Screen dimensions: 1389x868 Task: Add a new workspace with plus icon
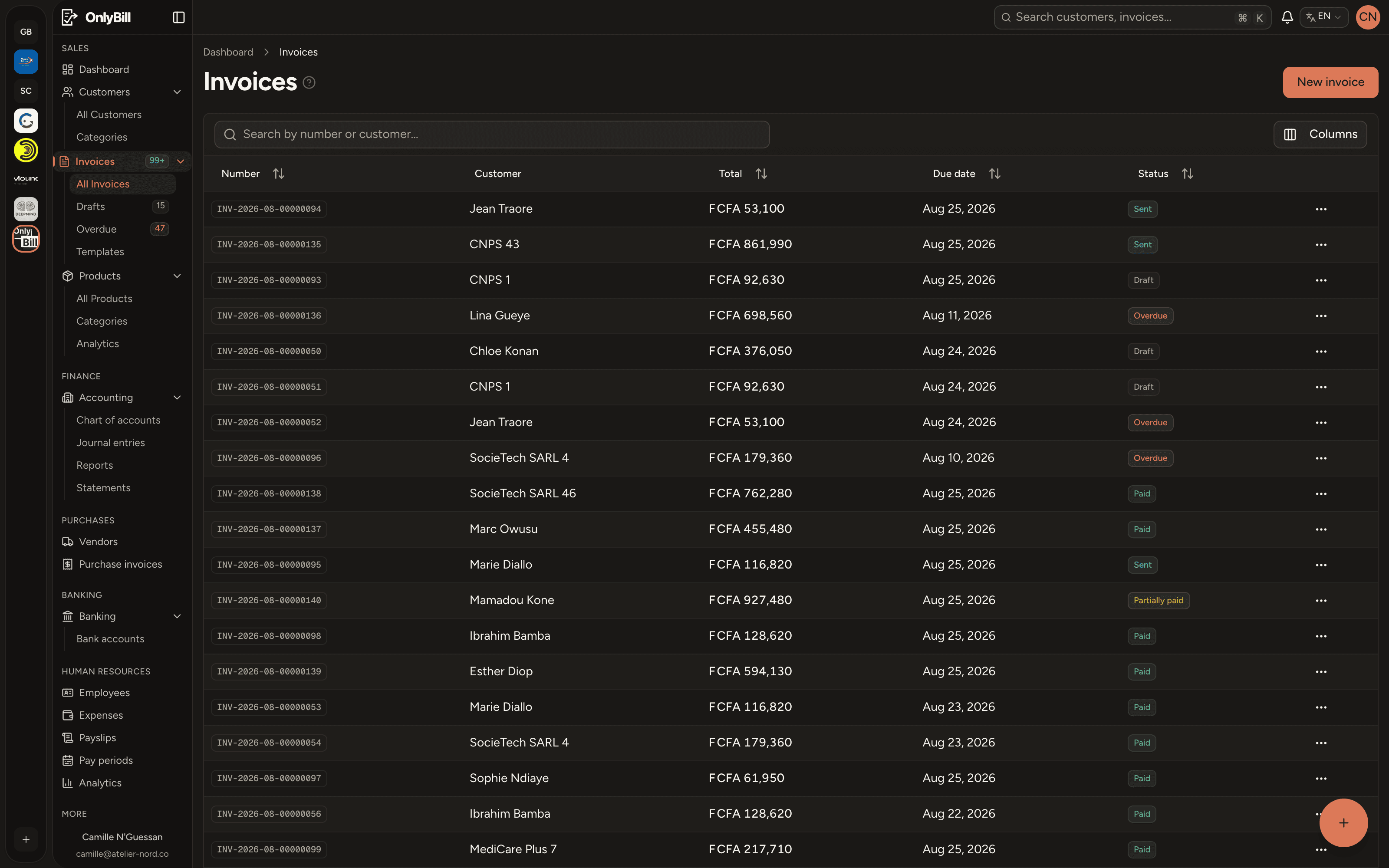26,839
